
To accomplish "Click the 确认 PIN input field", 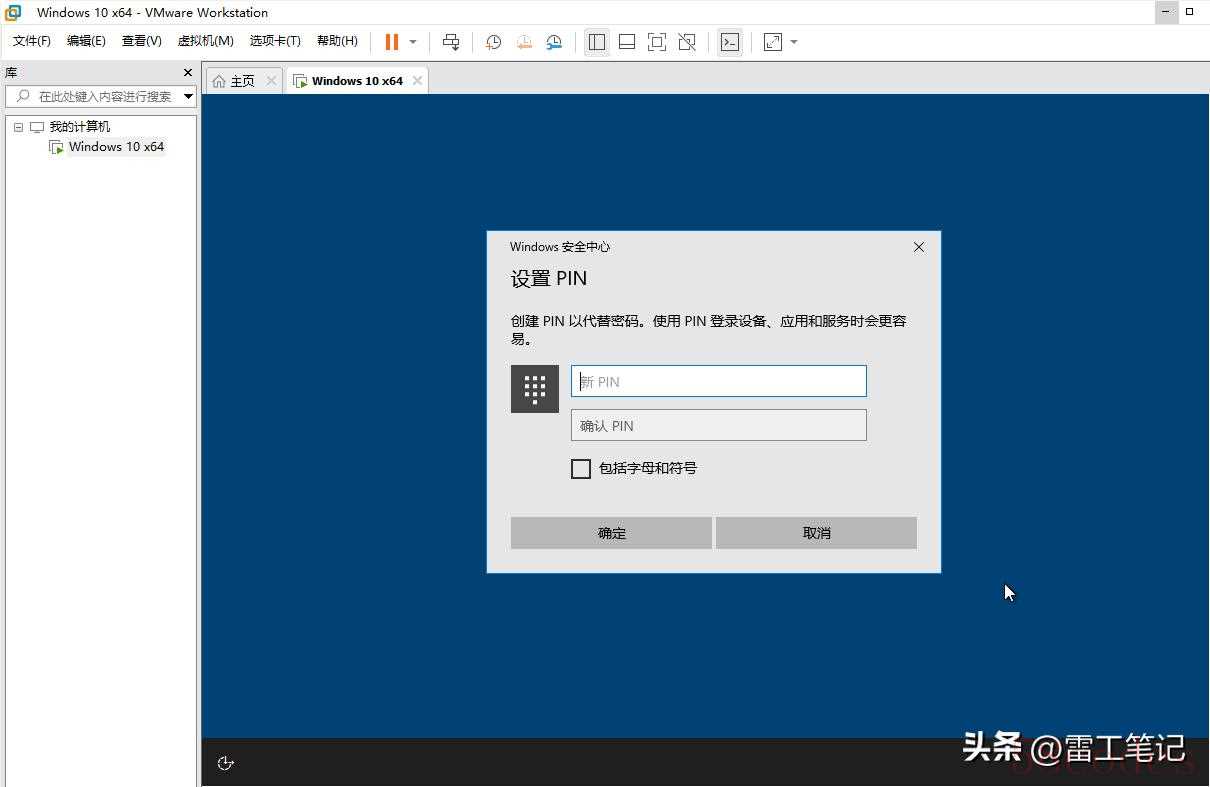I will pos(718,425).
